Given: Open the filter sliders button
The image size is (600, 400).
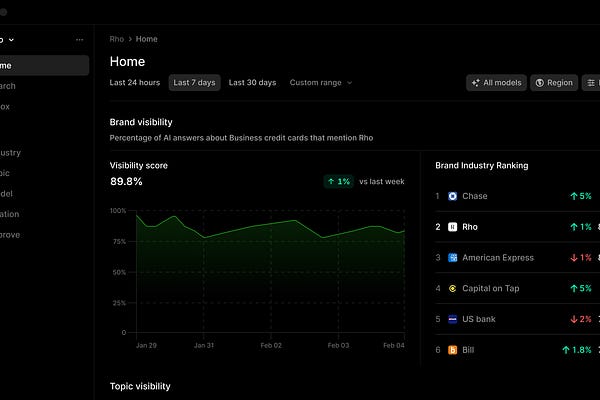Looking at the screenshot, I should (591, 83).
